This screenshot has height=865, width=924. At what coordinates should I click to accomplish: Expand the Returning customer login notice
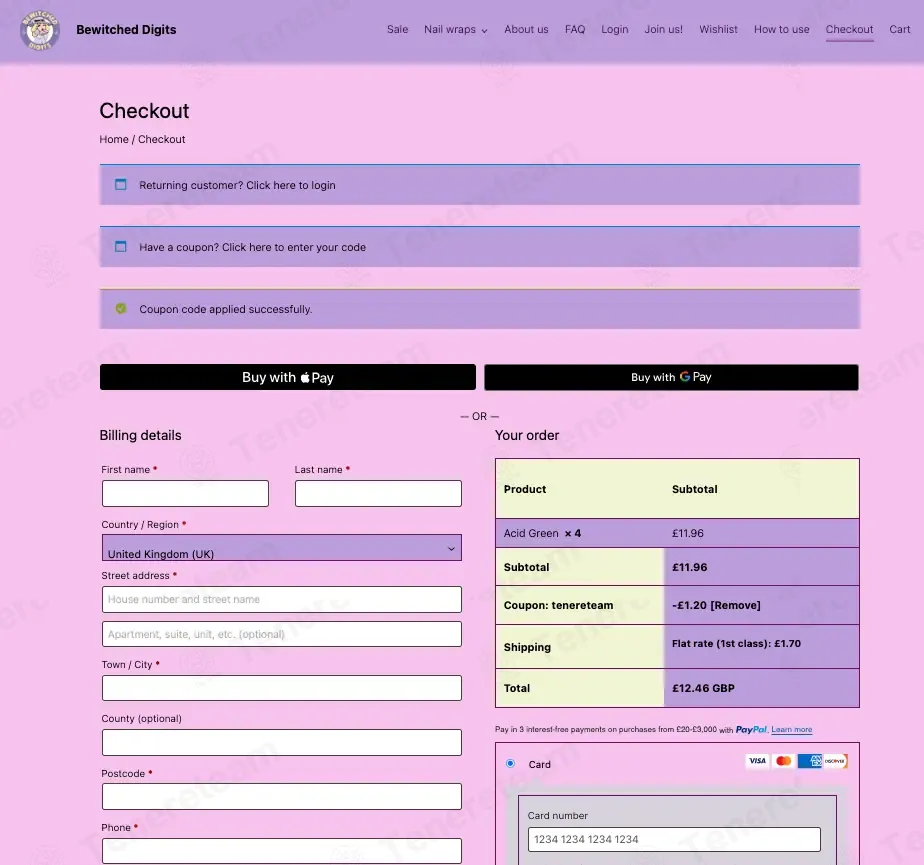pos(237,185)
